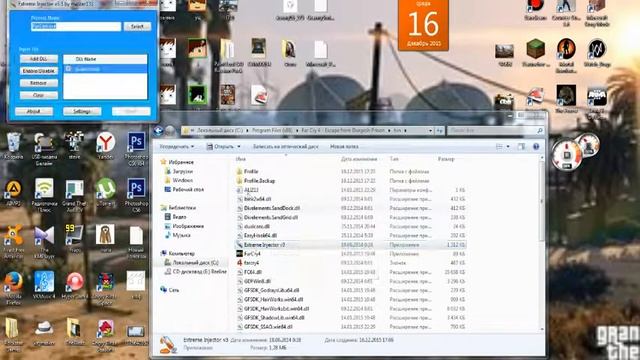Select the Profile folder icon in Explorer

[x=240, y=171]
